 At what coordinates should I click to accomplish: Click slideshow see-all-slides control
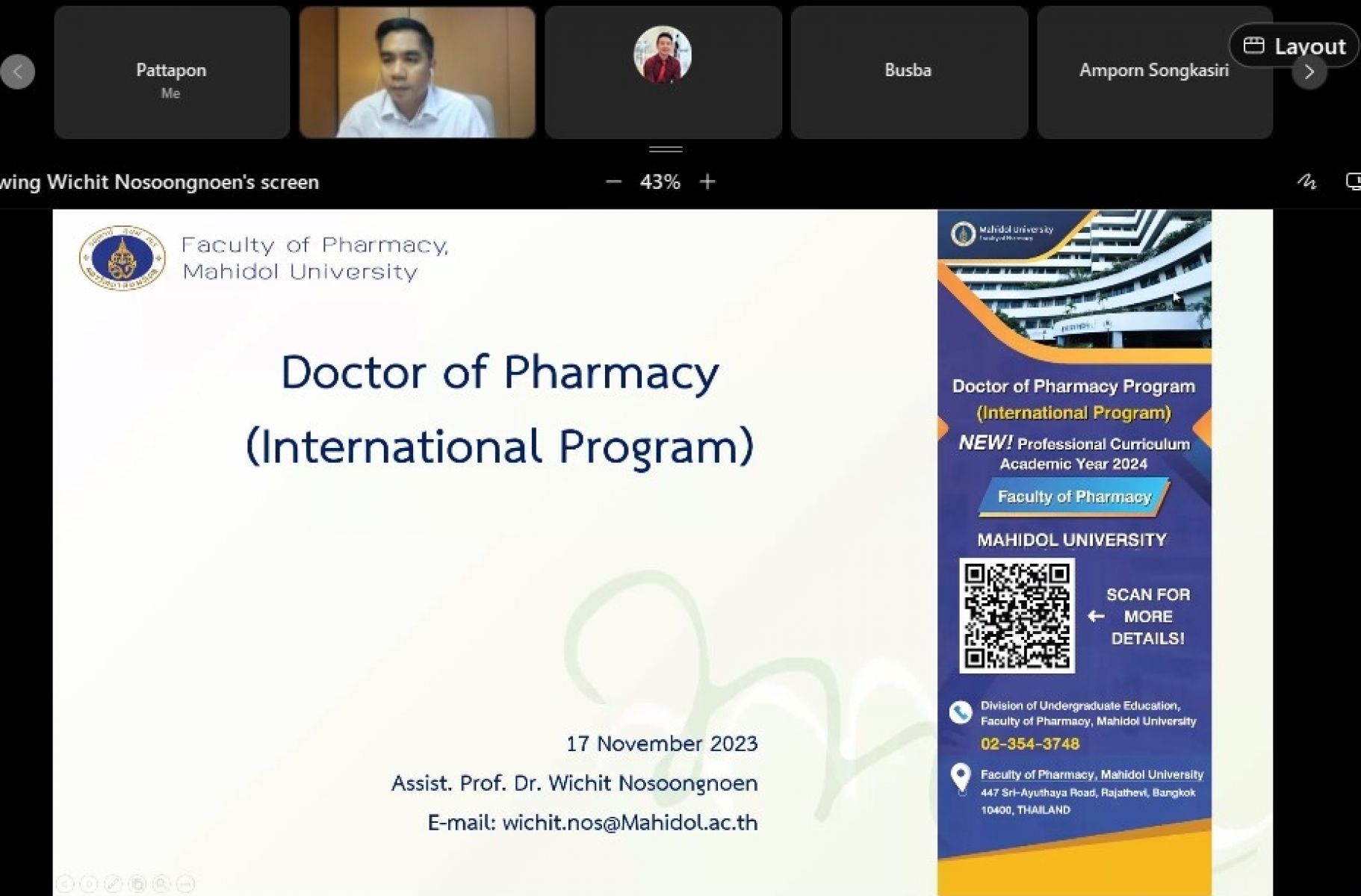[x=137, y=884]
